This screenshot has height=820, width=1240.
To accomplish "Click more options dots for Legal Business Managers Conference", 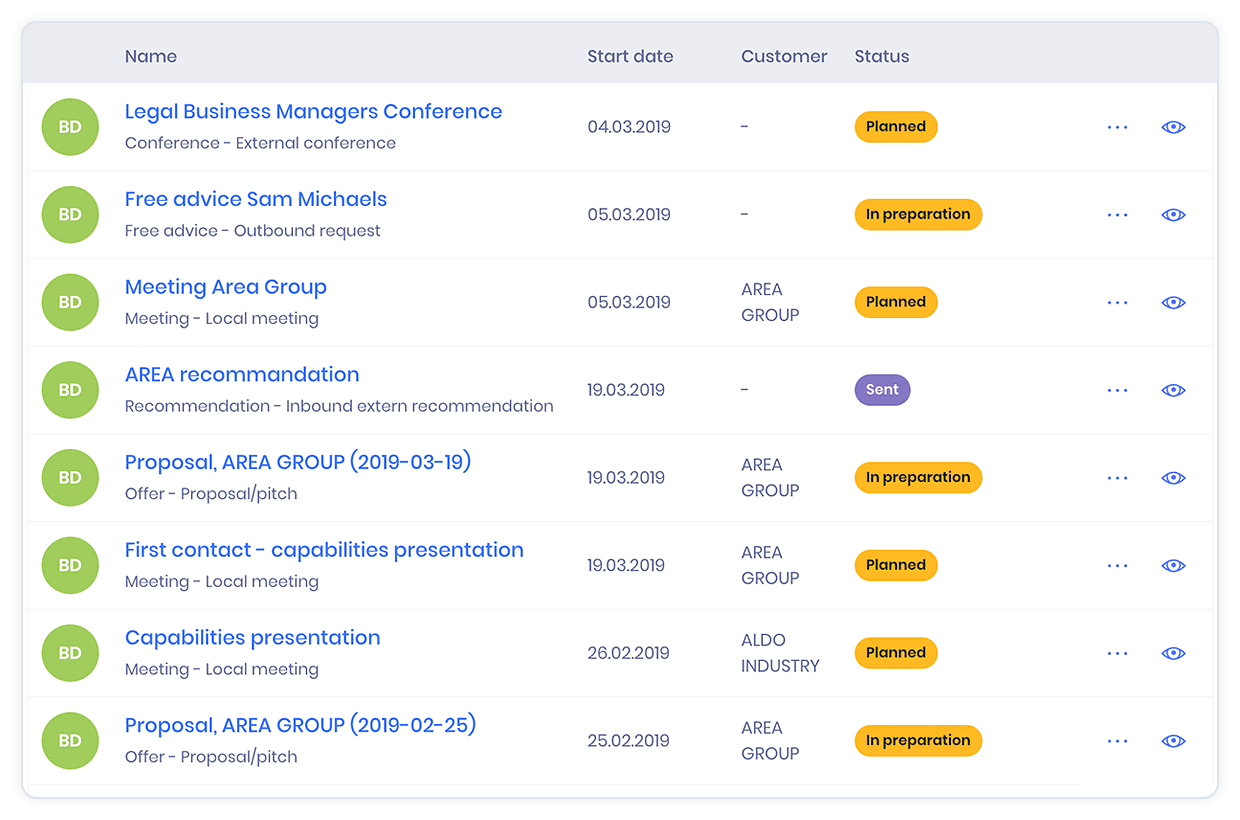I will click(x=1117, y=127).
